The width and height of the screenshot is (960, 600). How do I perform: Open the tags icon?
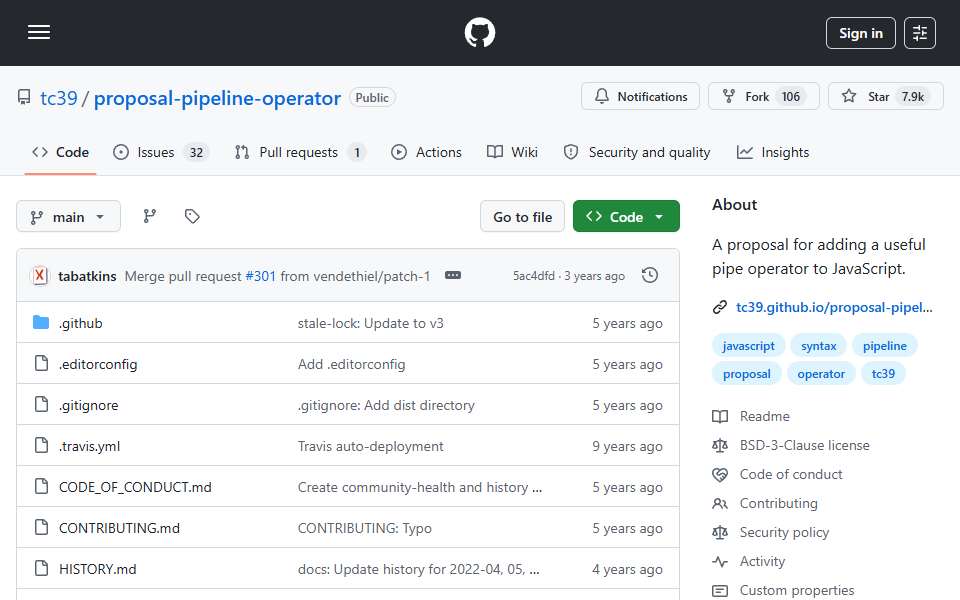(x=192, y=216)
